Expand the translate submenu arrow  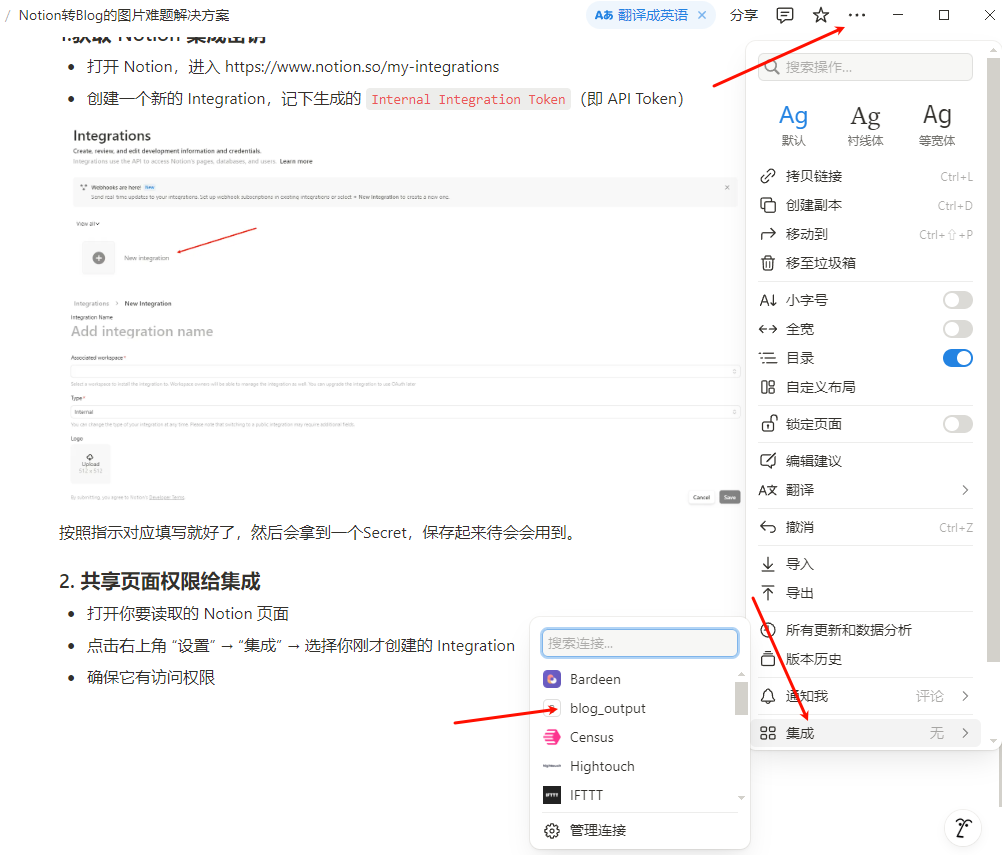965,490
